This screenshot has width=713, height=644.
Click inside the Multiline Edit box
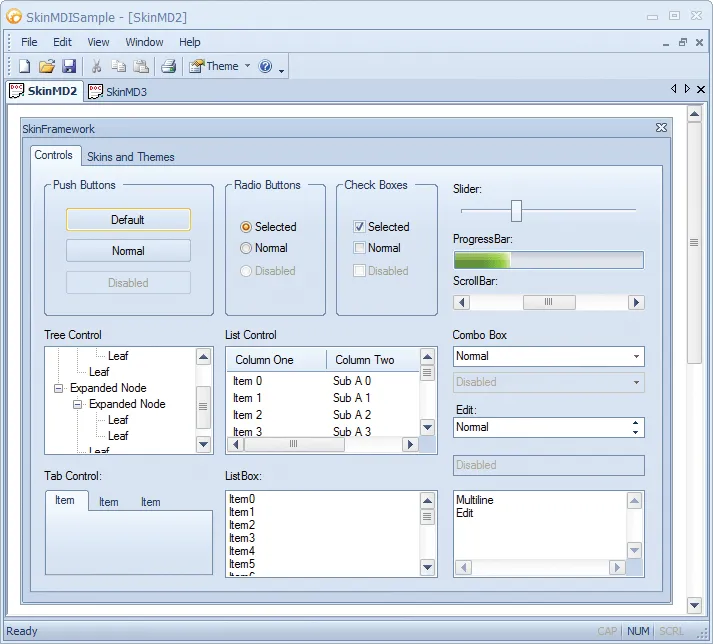click(x=540, y=525)
